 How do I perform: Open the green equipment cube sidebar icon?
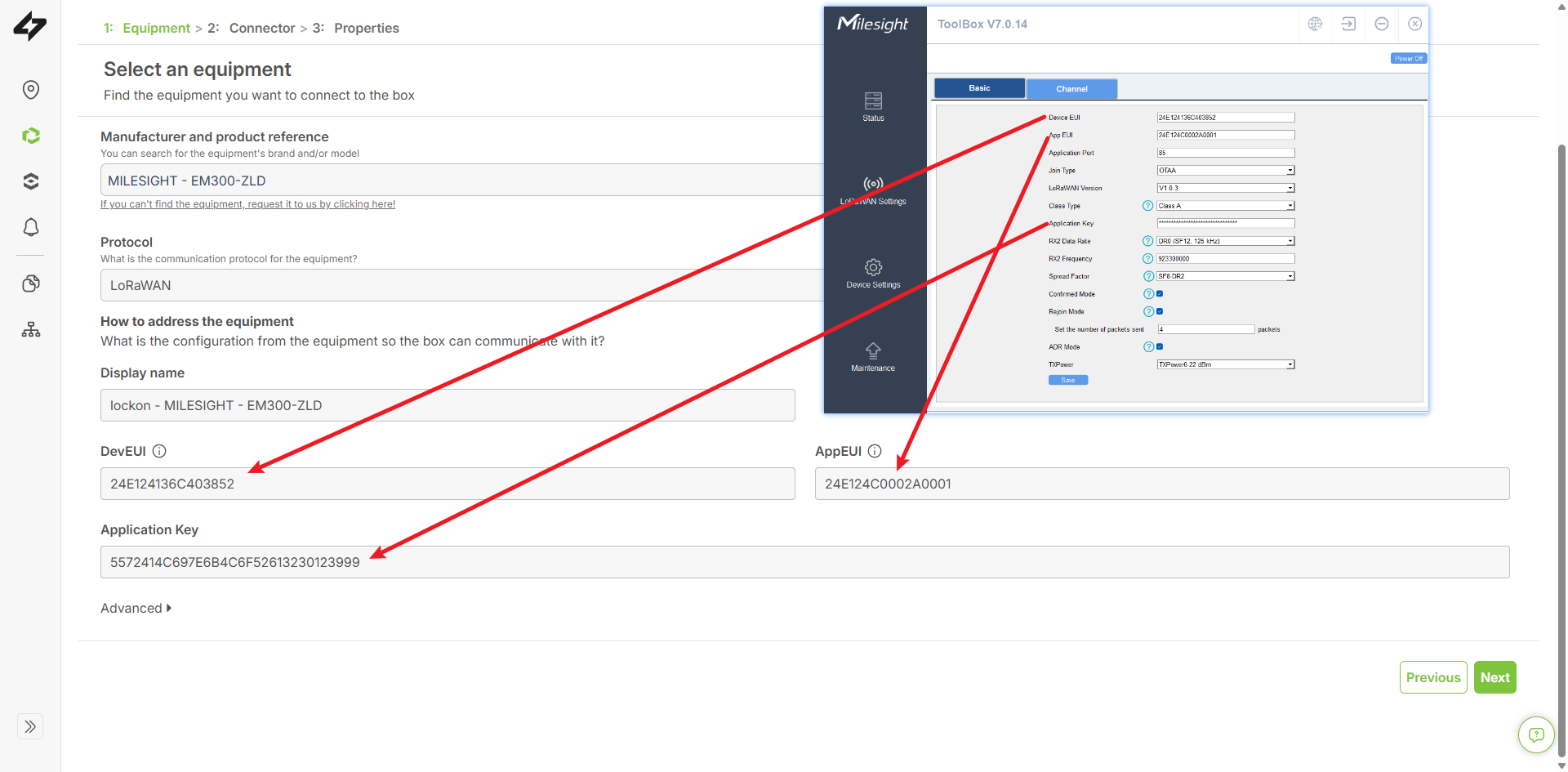point(31,136)
